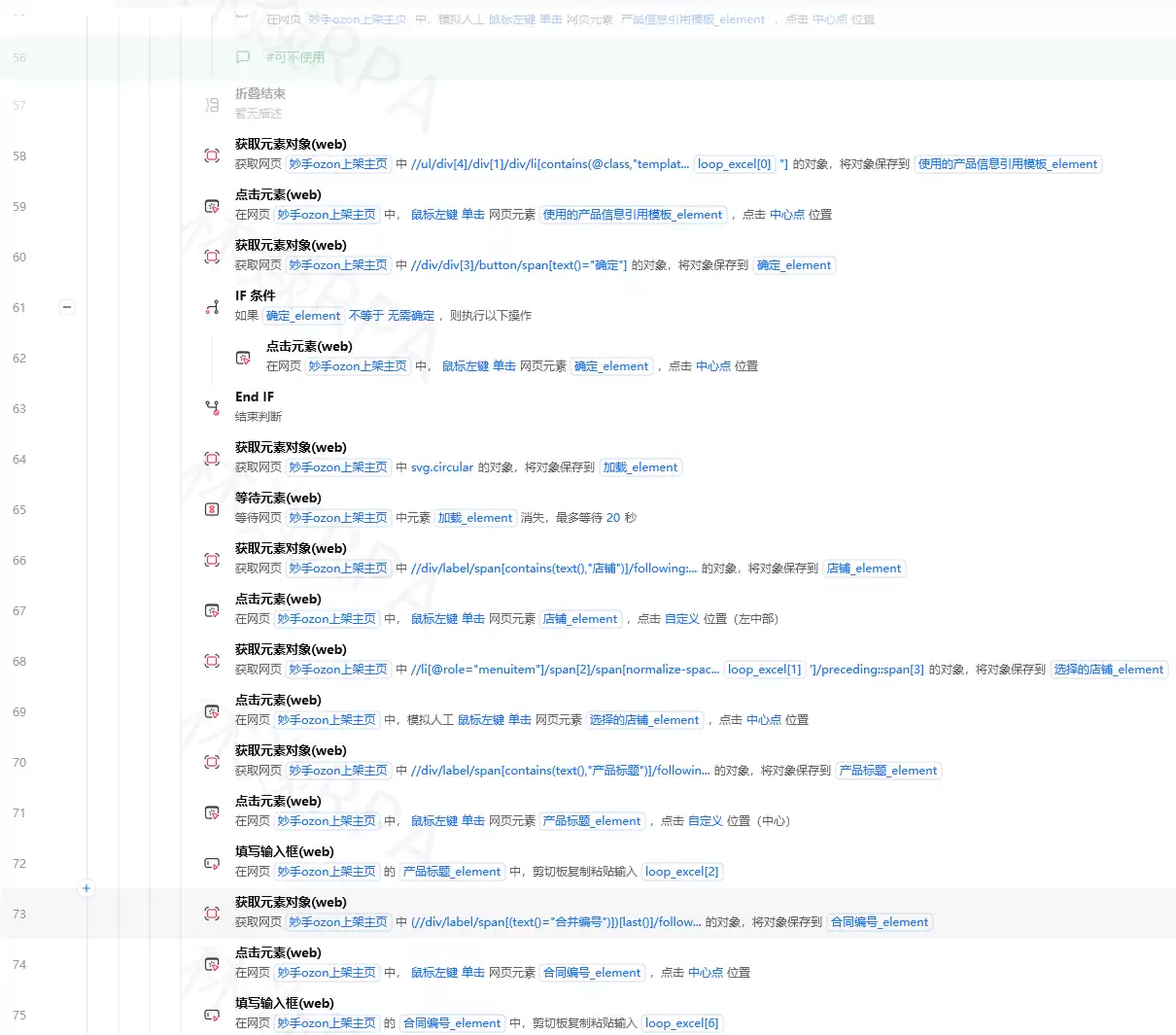Click the click-element icon on line 62
This screenshot has height=1035, width=1176.
(243, 358)
